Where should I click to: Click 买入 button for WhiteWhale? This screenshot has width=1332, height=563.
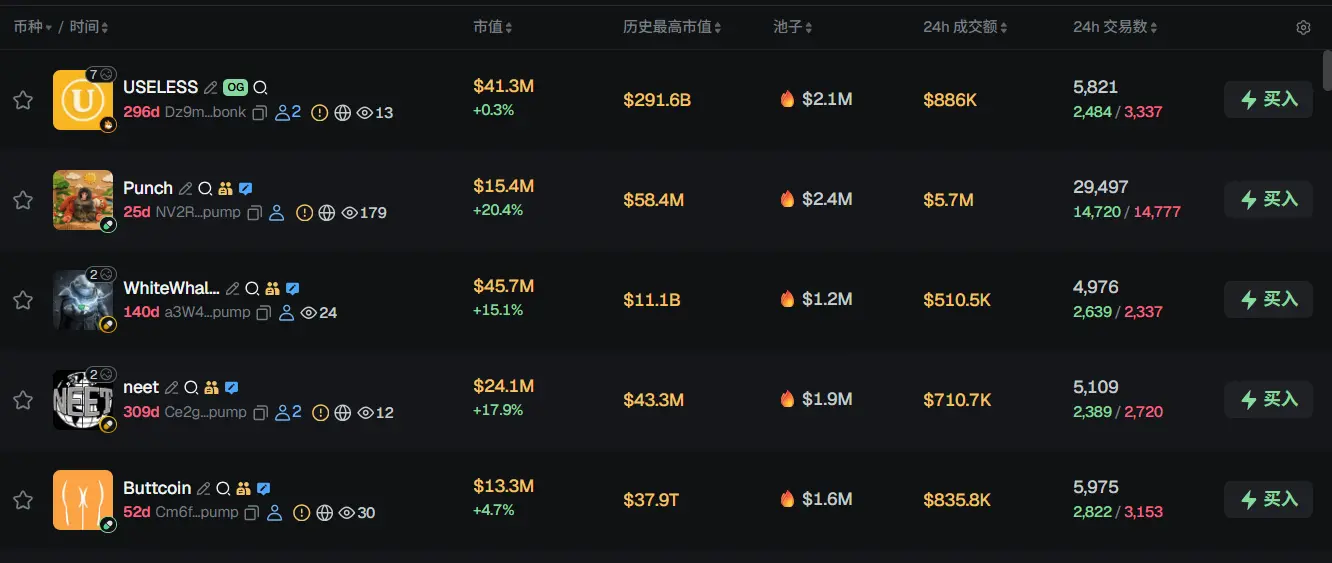pos(1268,300)
